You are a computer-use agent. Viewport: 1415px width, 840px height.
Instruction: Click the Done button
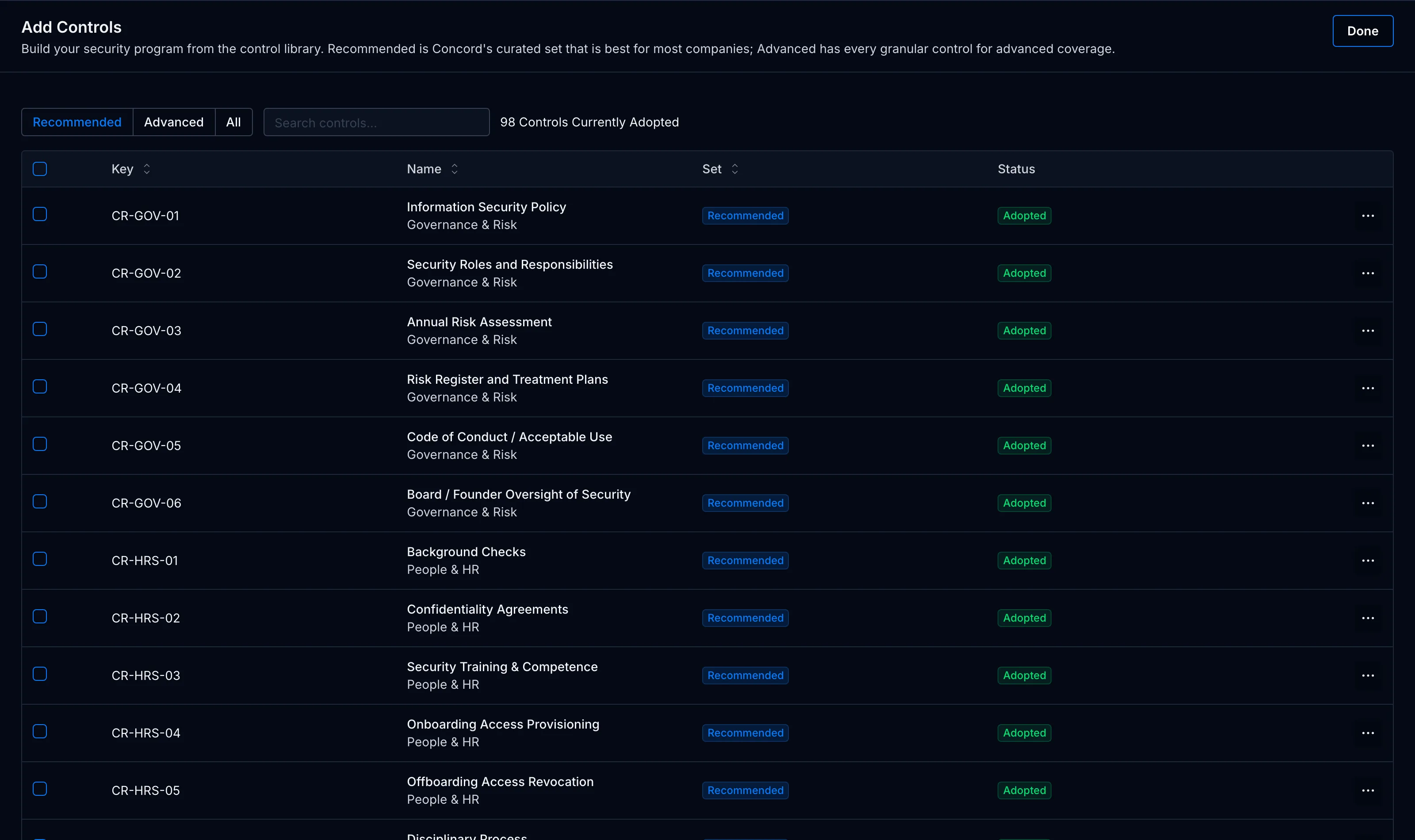tap(1362, 31)
